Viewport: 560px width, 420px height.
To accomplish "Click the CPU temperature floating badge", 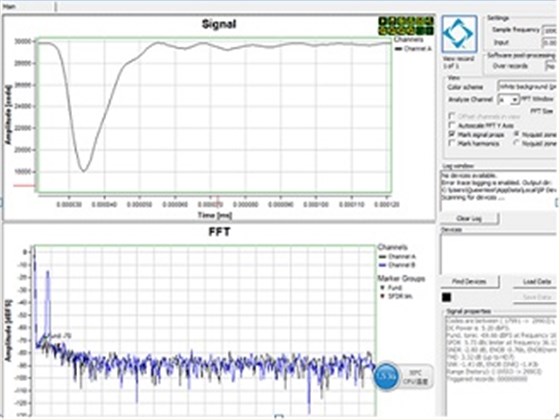I will (x=415, y=377).
